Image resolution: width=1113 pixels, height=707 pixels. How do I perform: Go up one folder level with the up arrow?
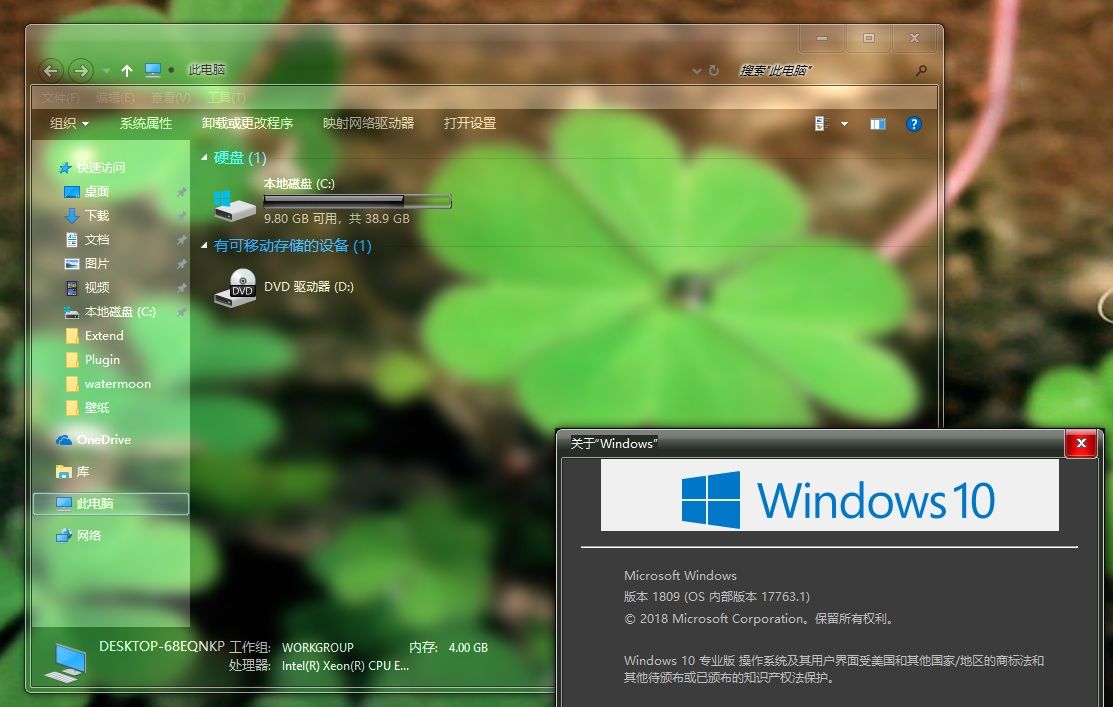[x=127, y=70]
